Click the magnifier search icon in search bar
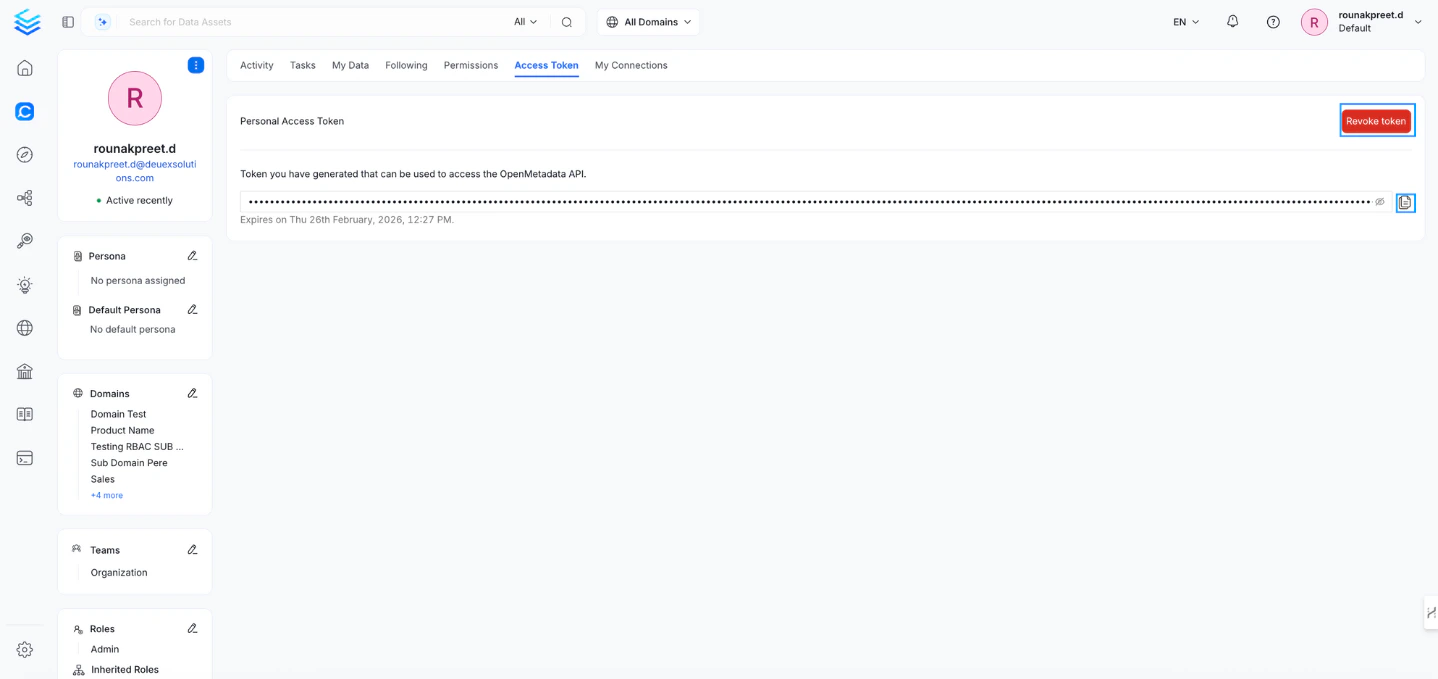 (567, 22)
